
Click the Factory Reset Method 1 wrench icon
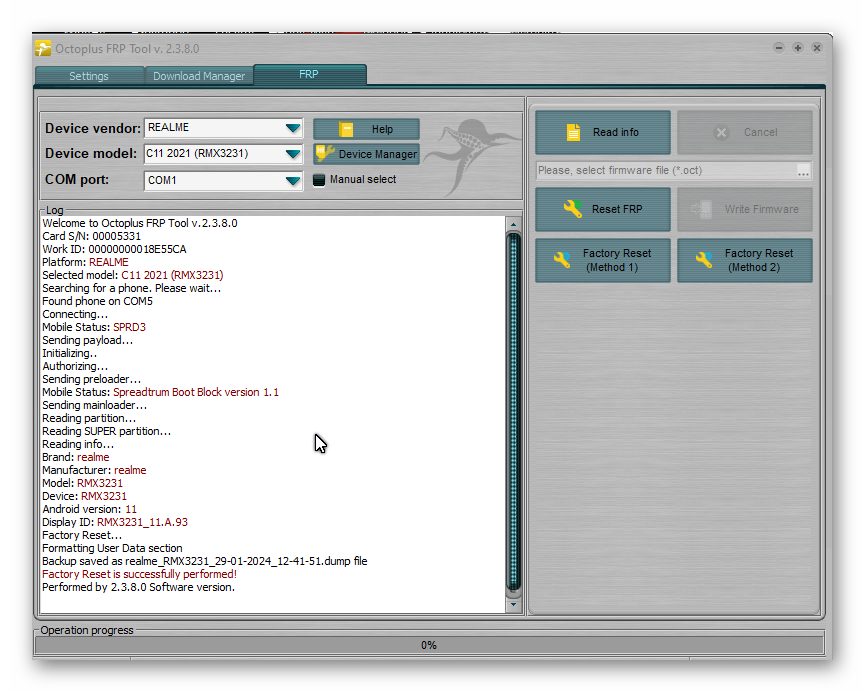tap(562, 260)
